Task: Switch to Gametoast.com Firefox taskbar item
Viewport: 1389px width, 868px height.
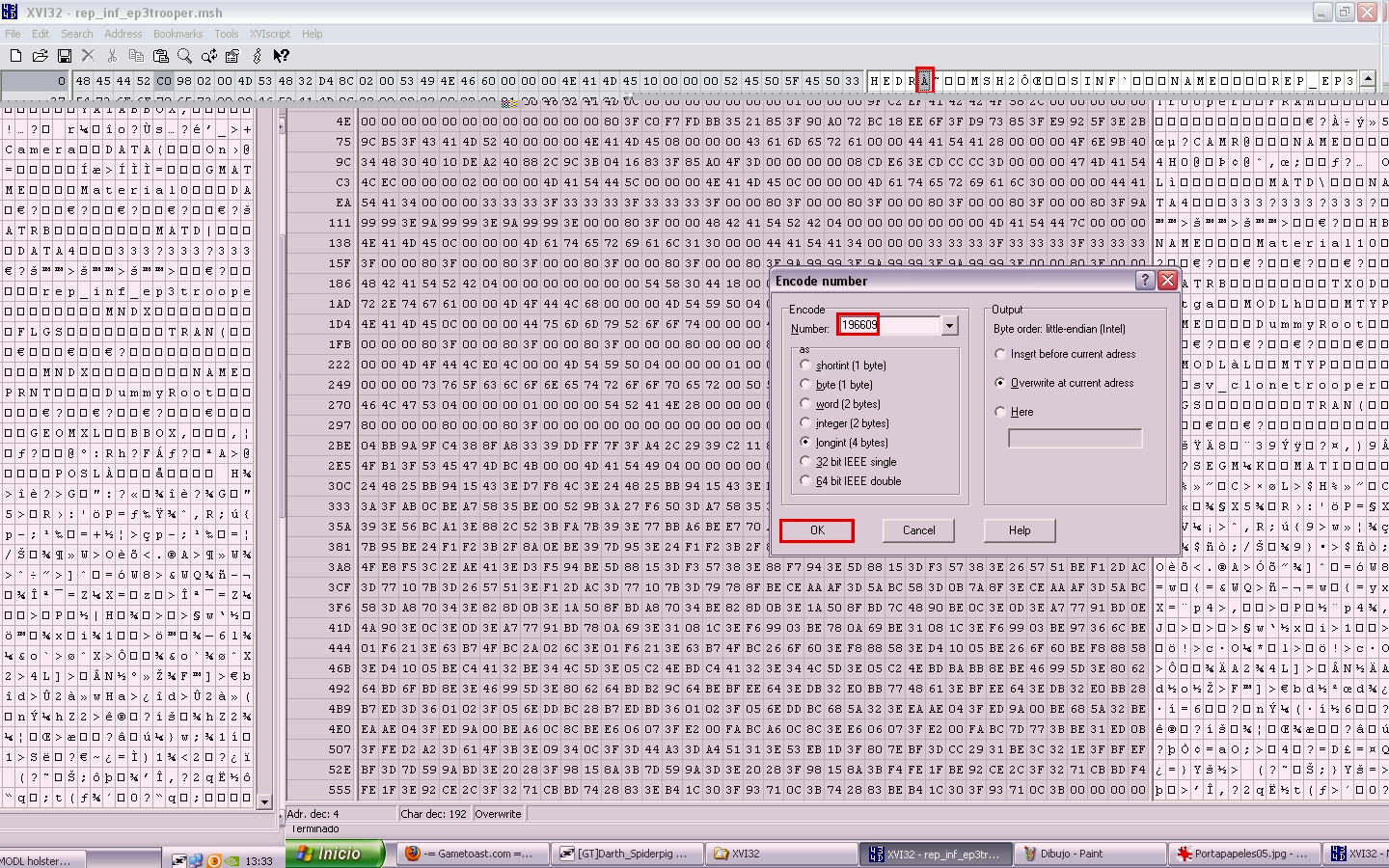Action: pyautogui.click(x=471, y=854)
